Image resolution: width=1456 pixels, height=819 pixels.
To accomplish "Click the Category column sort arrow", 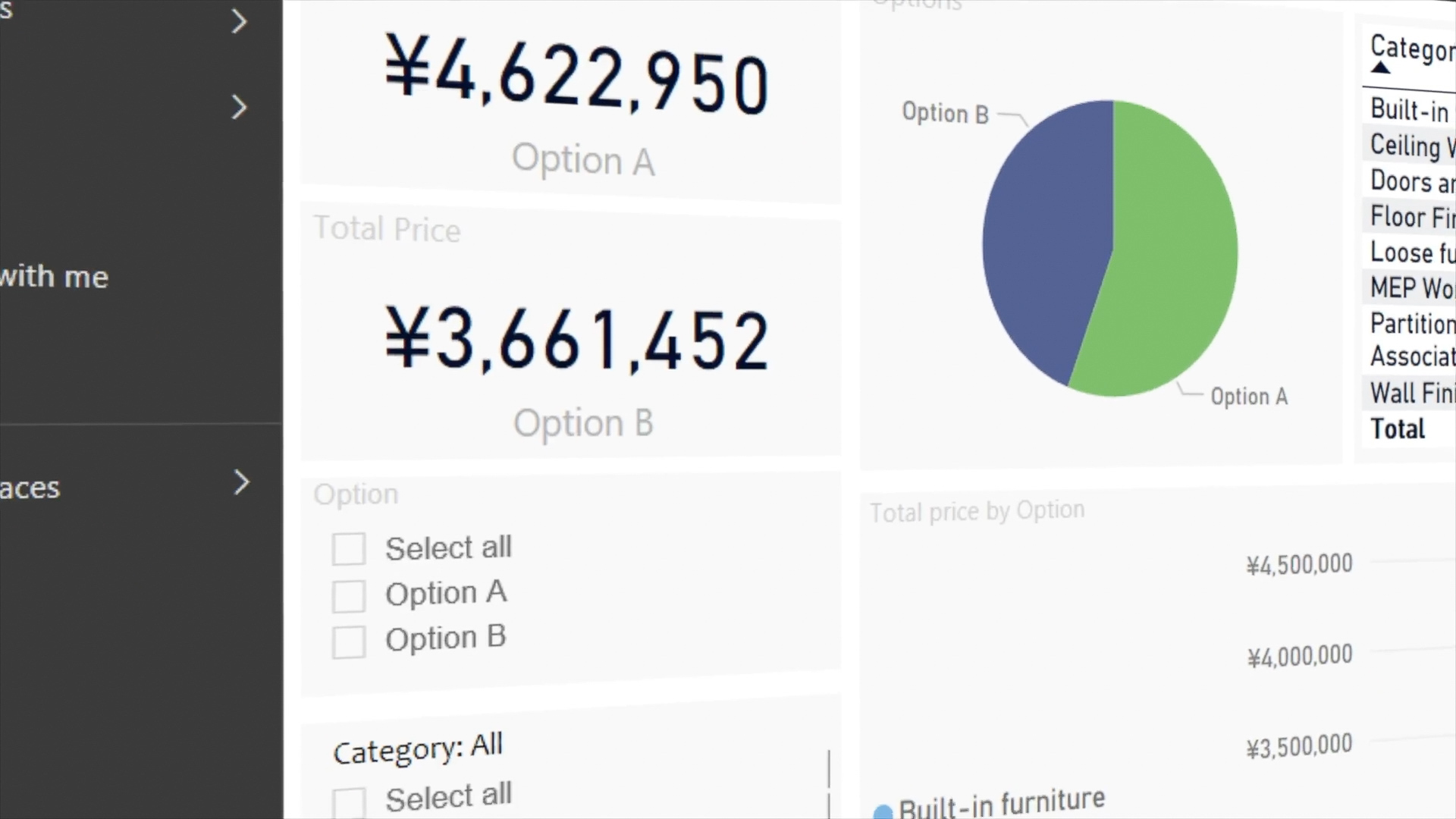I will coord(1381,68).
